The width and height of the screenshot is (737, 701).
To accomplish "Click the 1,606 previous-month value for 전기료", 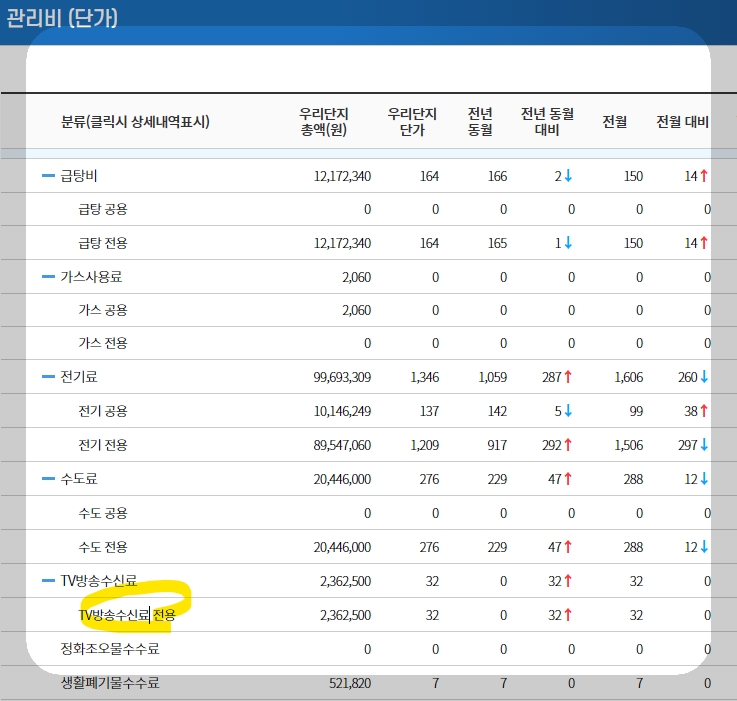I will coord(629,377).
